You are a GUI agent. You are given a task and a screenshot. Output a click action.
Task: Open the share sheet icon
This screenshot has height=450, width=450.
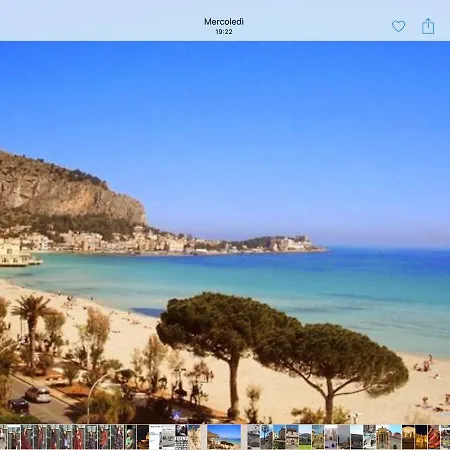[x=428, y=26]
